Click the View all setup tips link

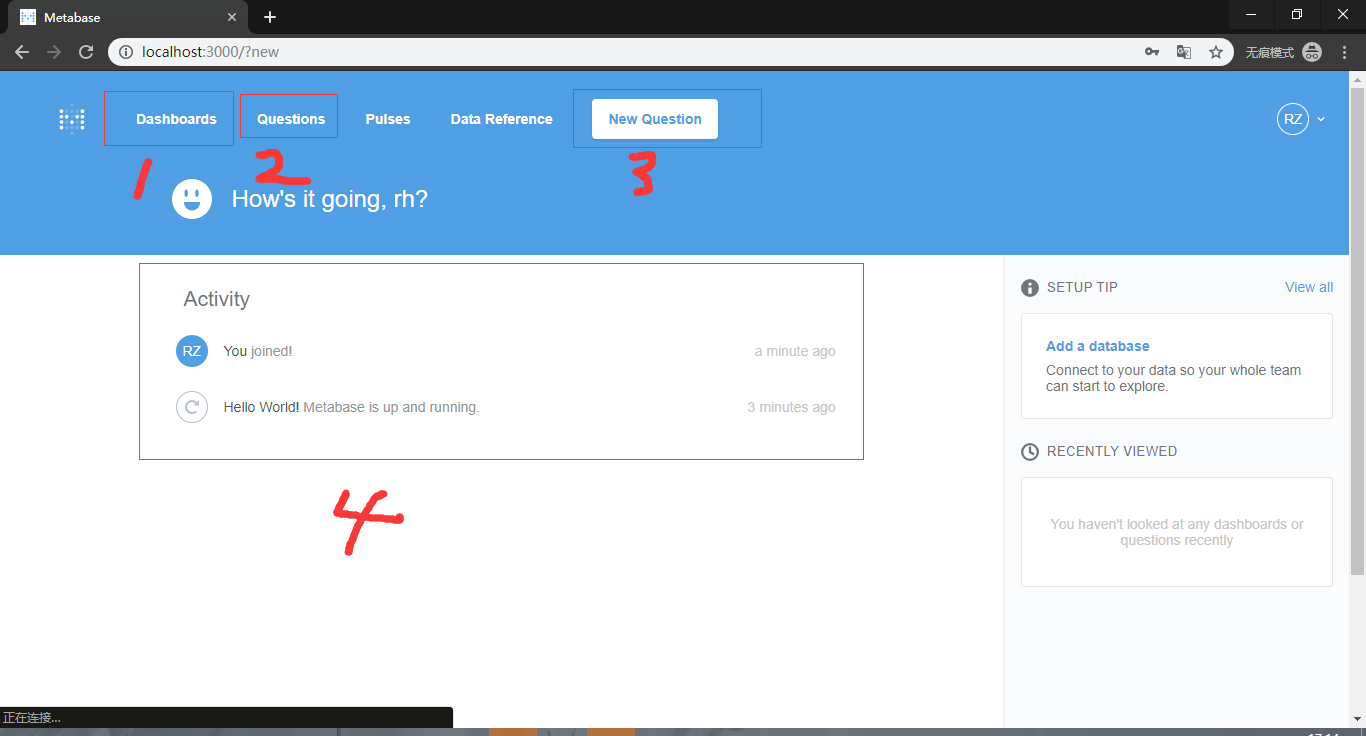(x=1308, y=287)
